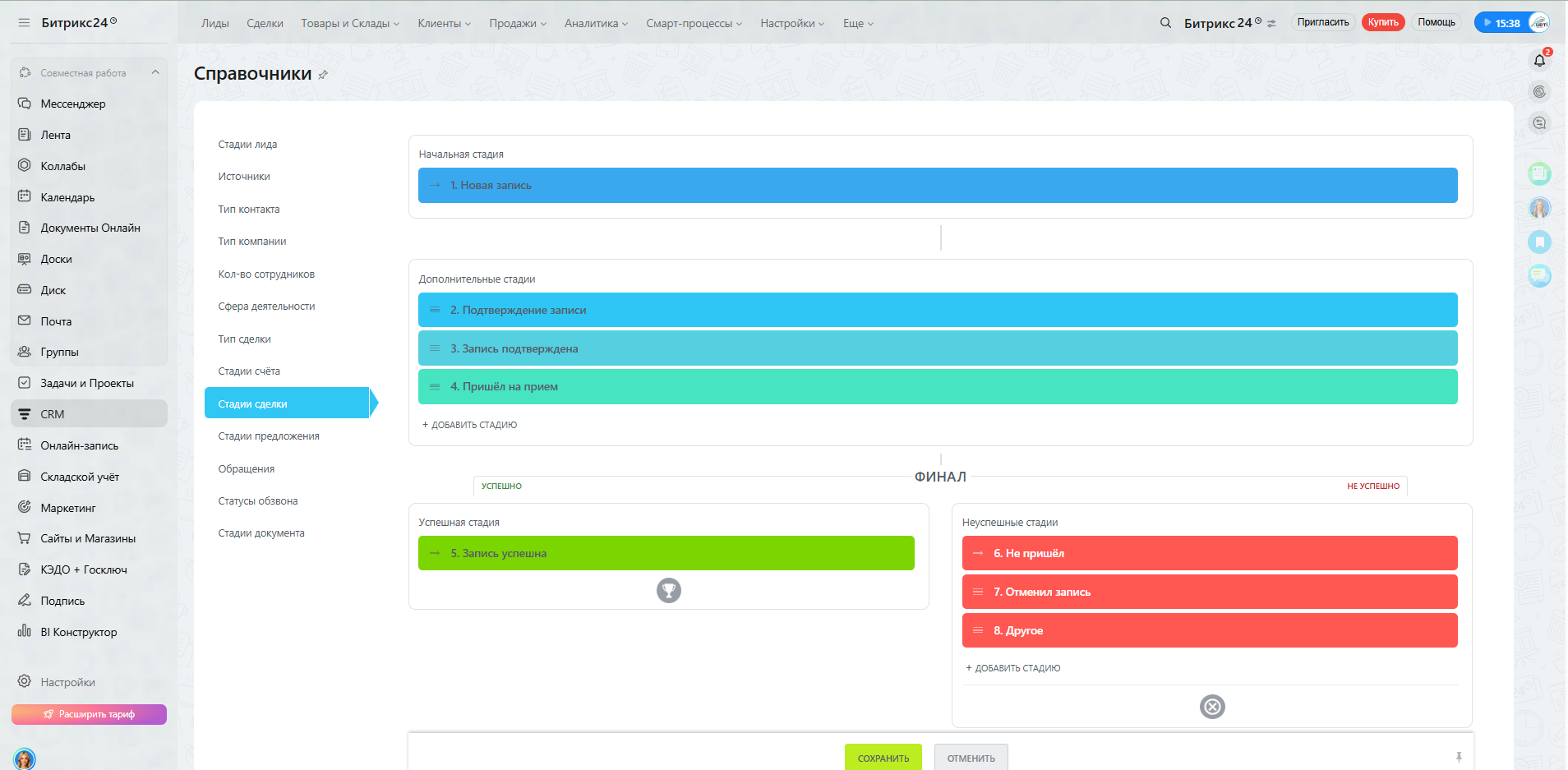
Task: Open the hamburger menu icon
Action: 24,23
